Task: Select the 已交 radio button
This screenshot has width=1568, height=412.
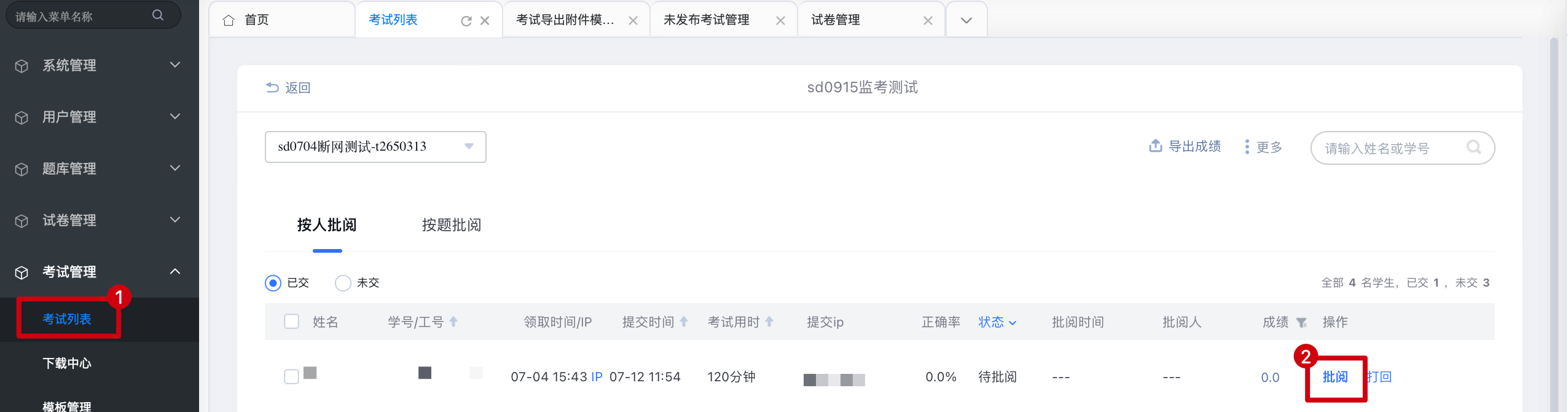Action: pos(273,283)
